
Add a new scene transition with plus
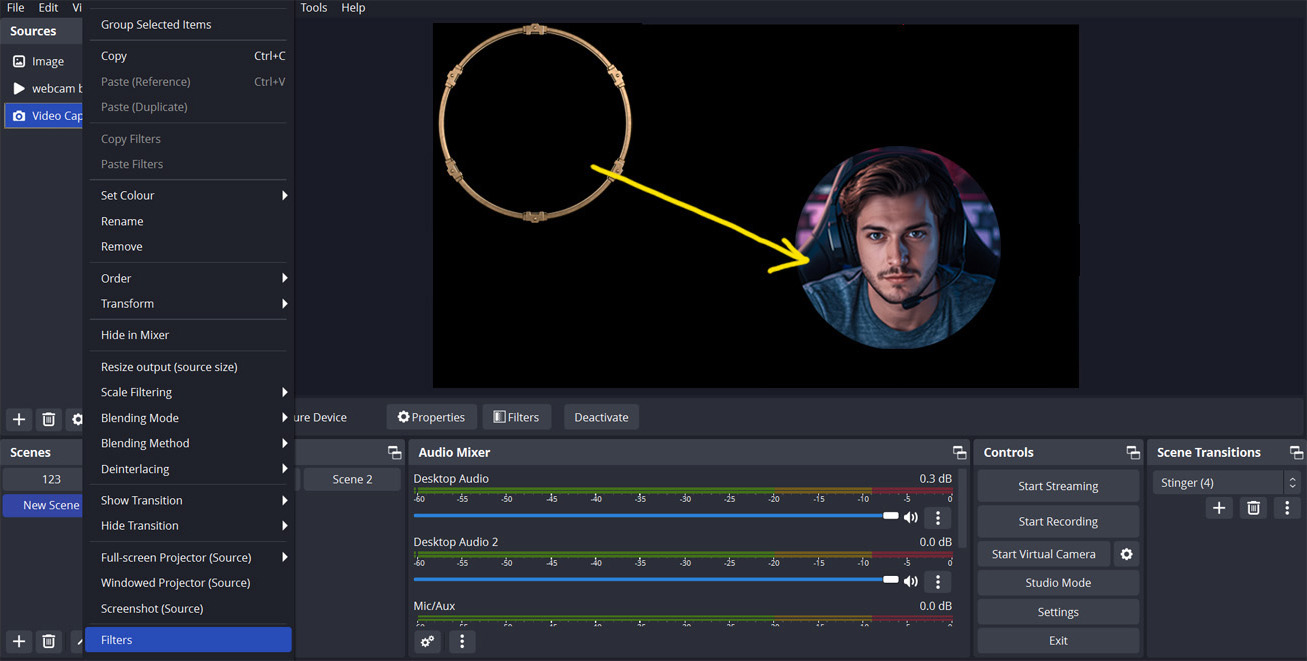(x=1218, y=508)
